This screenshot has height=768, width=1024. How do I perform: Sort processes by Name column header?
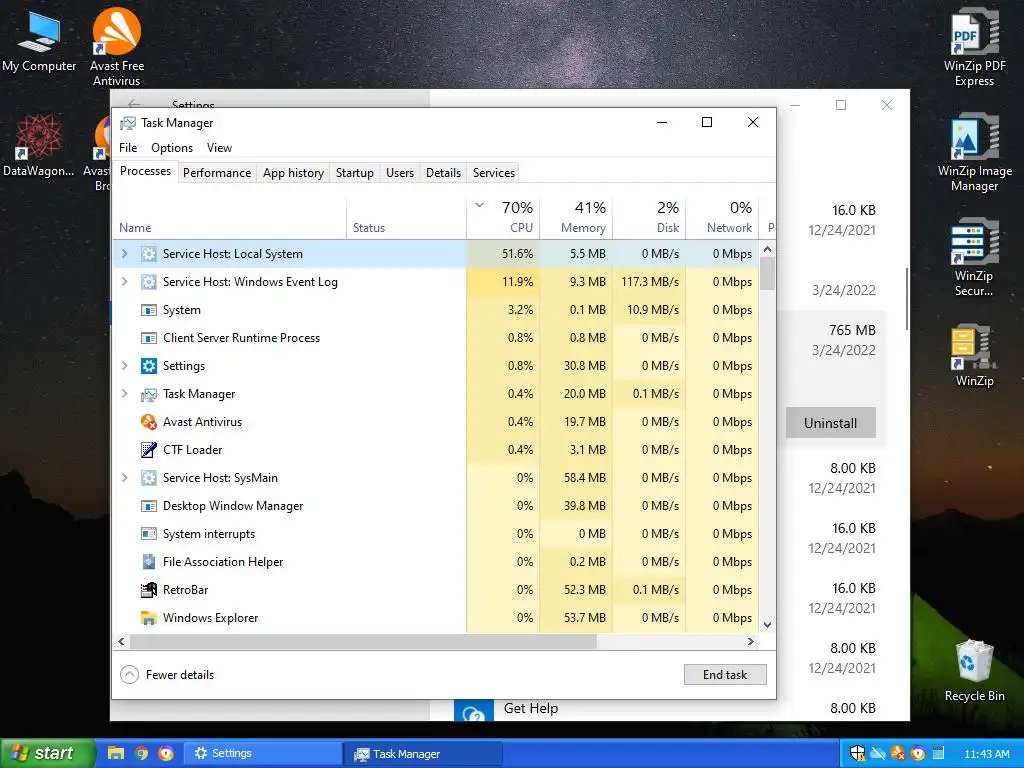229,217
